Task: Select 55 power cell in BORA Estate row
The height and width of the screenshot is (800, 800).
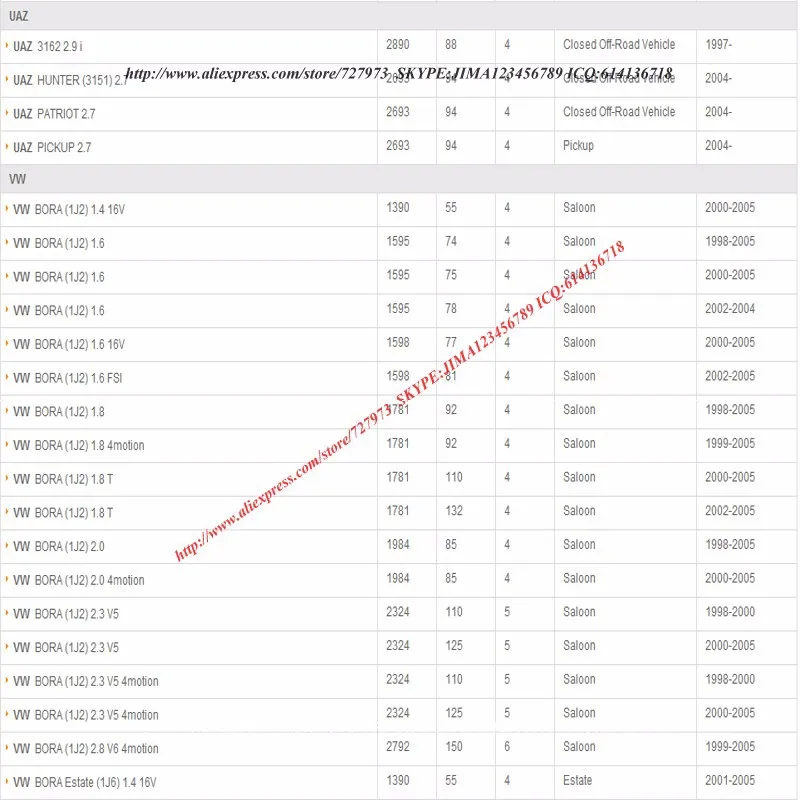Action: point(451,780)
